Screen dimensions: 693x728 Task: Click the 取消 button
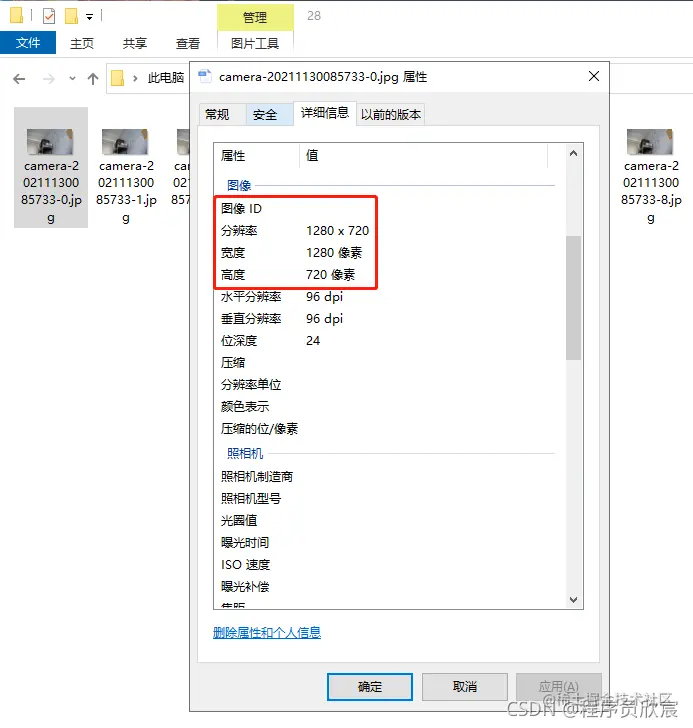tap(465, 687)
